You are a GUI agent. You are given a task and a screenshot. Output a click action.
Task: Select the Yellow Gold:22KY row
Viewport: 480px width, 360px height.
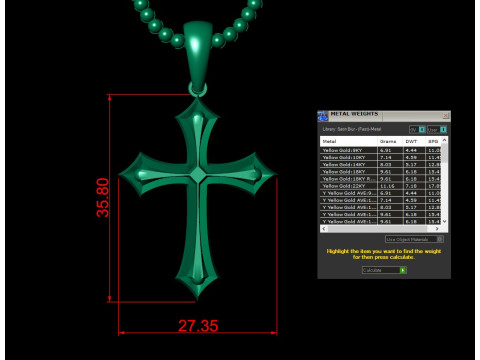pyautogui.click(x=381, y=186)
